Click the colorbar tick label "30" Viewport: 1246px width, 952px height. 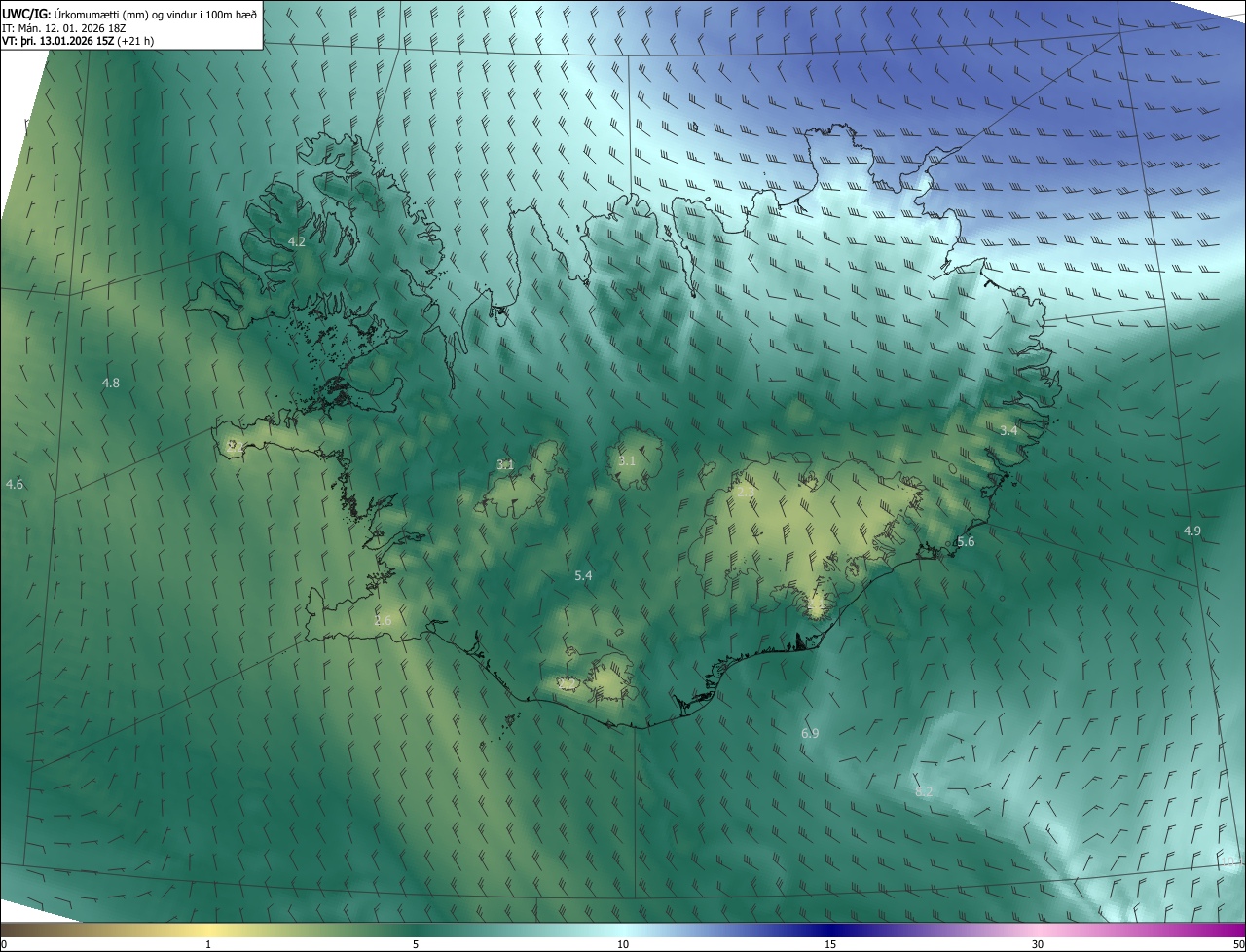click(1038, 944)
